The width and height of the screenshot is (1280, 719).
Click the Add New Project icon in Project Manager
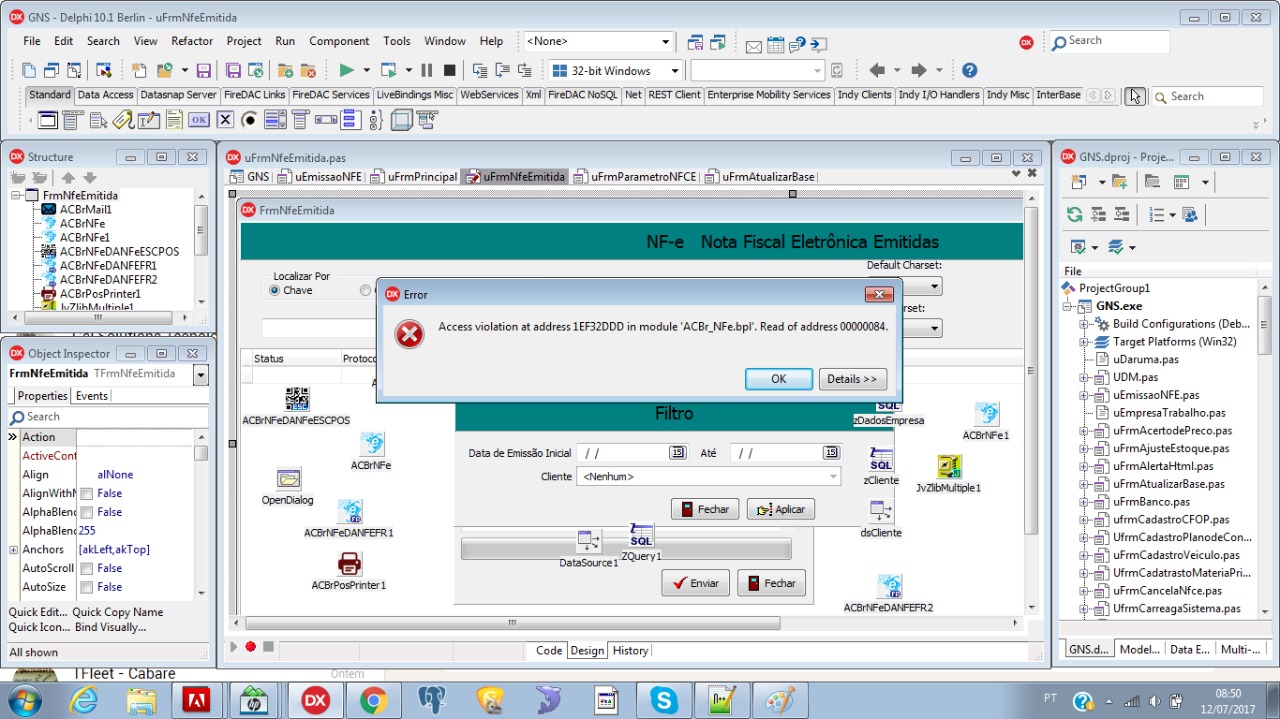1078,182
